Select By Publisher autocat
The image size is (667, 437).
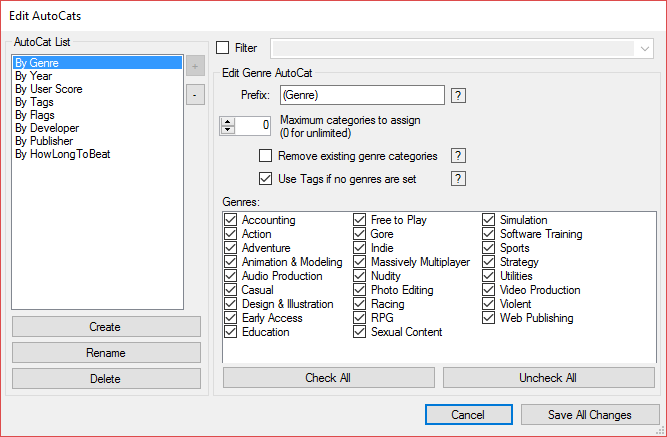click(x=97, y=141)
